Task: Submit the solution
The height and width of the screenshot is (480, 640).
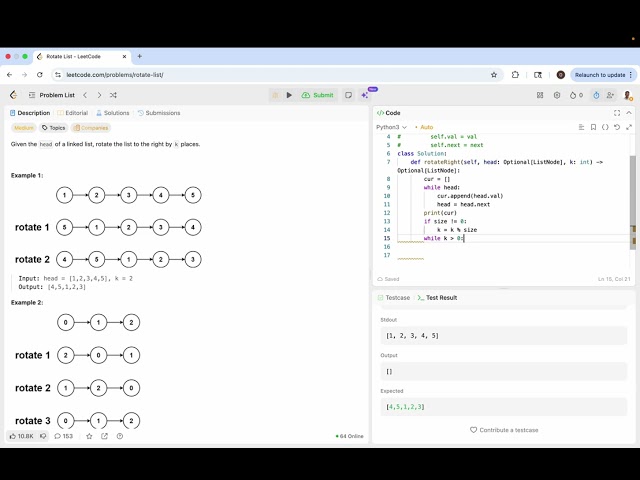Action: [319, 95]
